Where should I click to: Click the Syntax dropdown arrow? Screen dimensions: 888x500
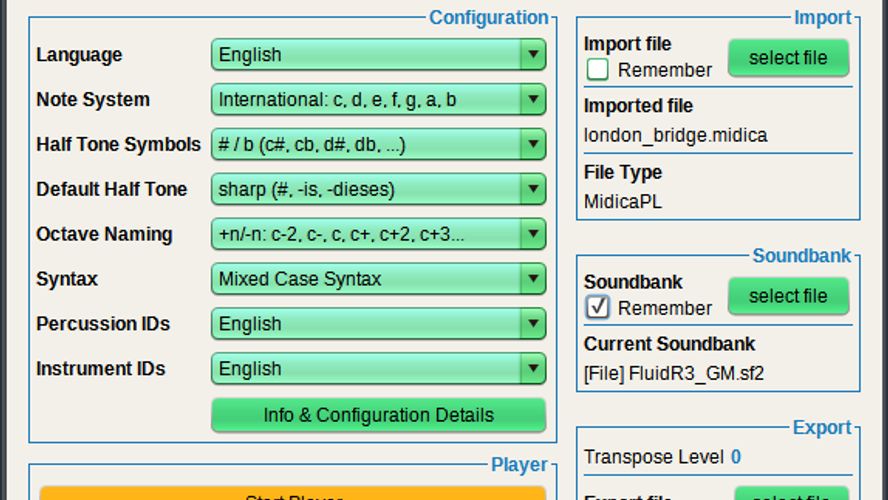coord(533,279)
